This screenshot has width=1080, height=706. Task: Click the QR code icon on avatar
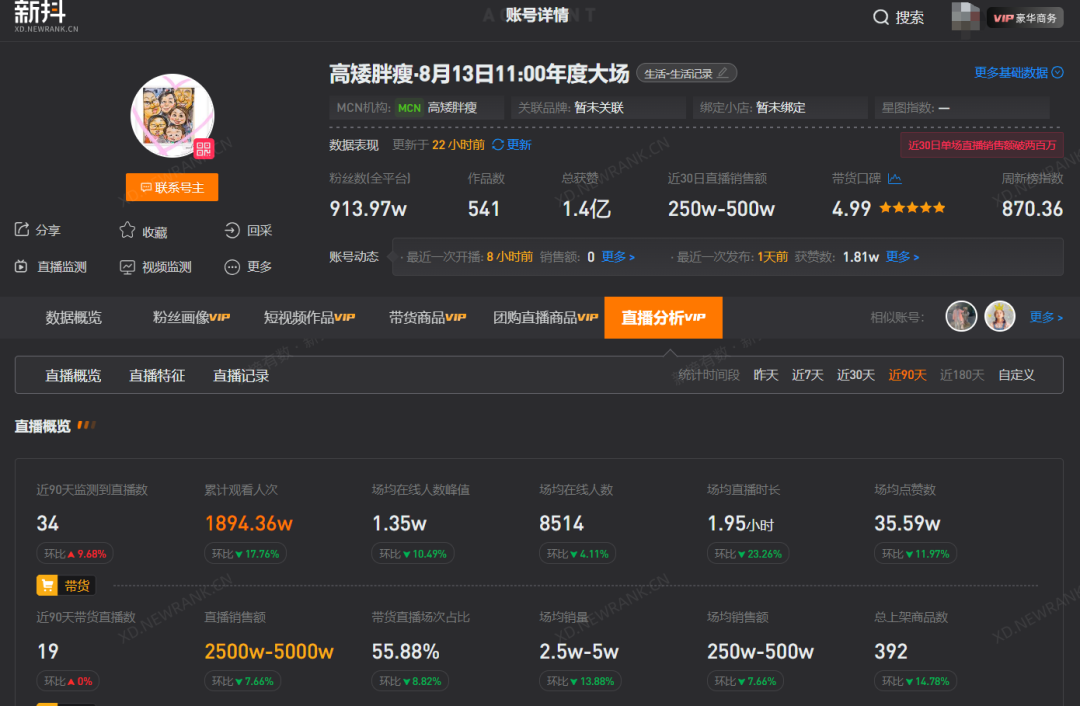coord(204,149)
